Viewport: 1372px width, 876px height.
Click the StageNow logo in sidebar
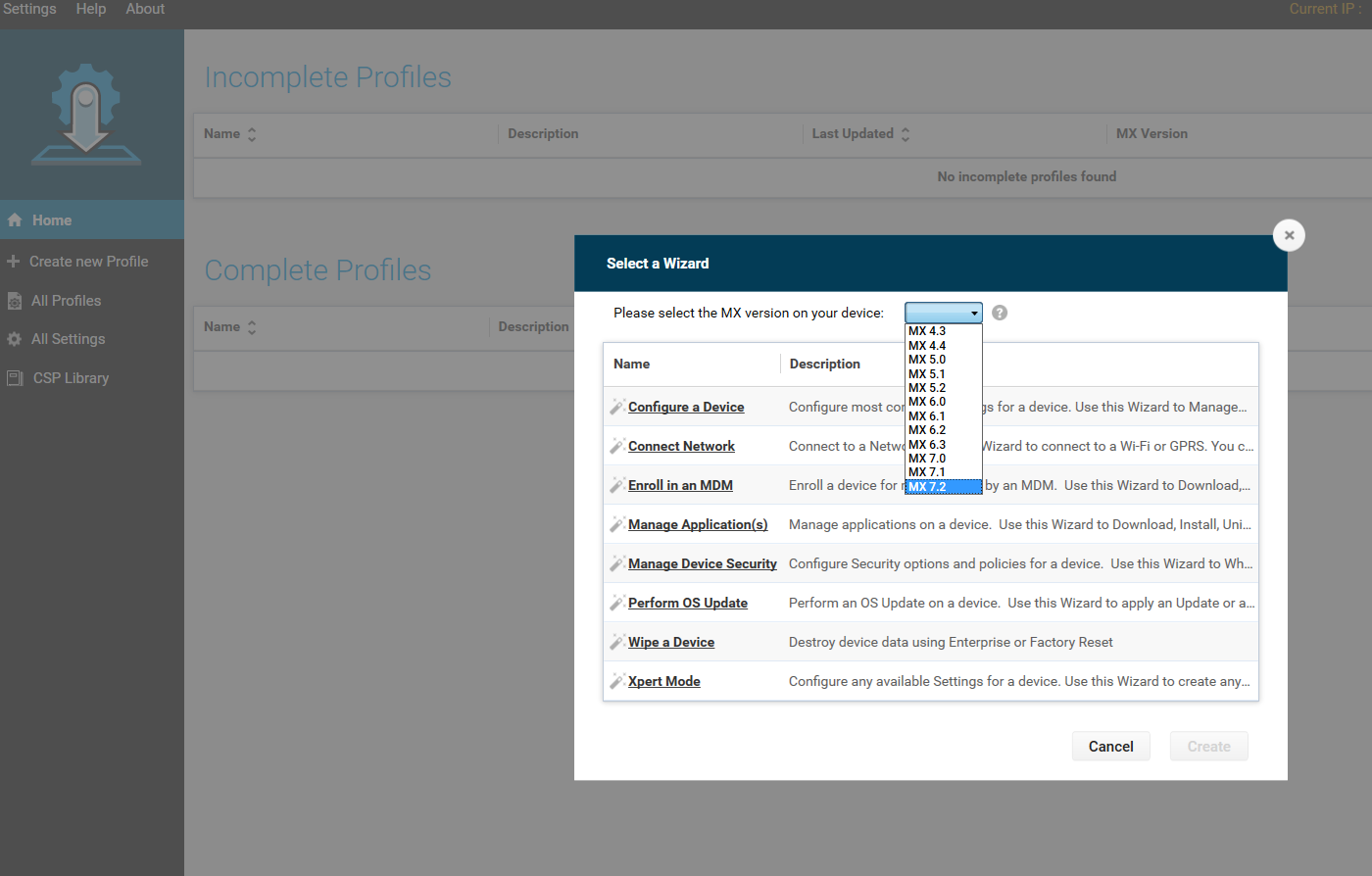point(86,115)
